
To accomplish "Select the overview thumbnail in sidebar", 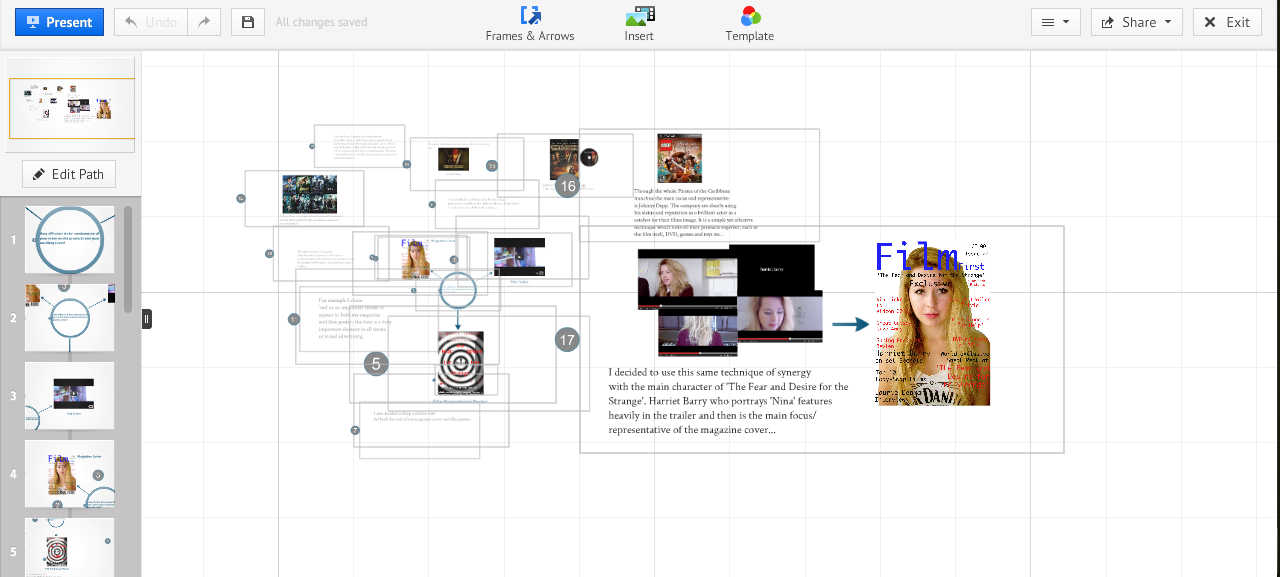I will (x=71, y=105).
